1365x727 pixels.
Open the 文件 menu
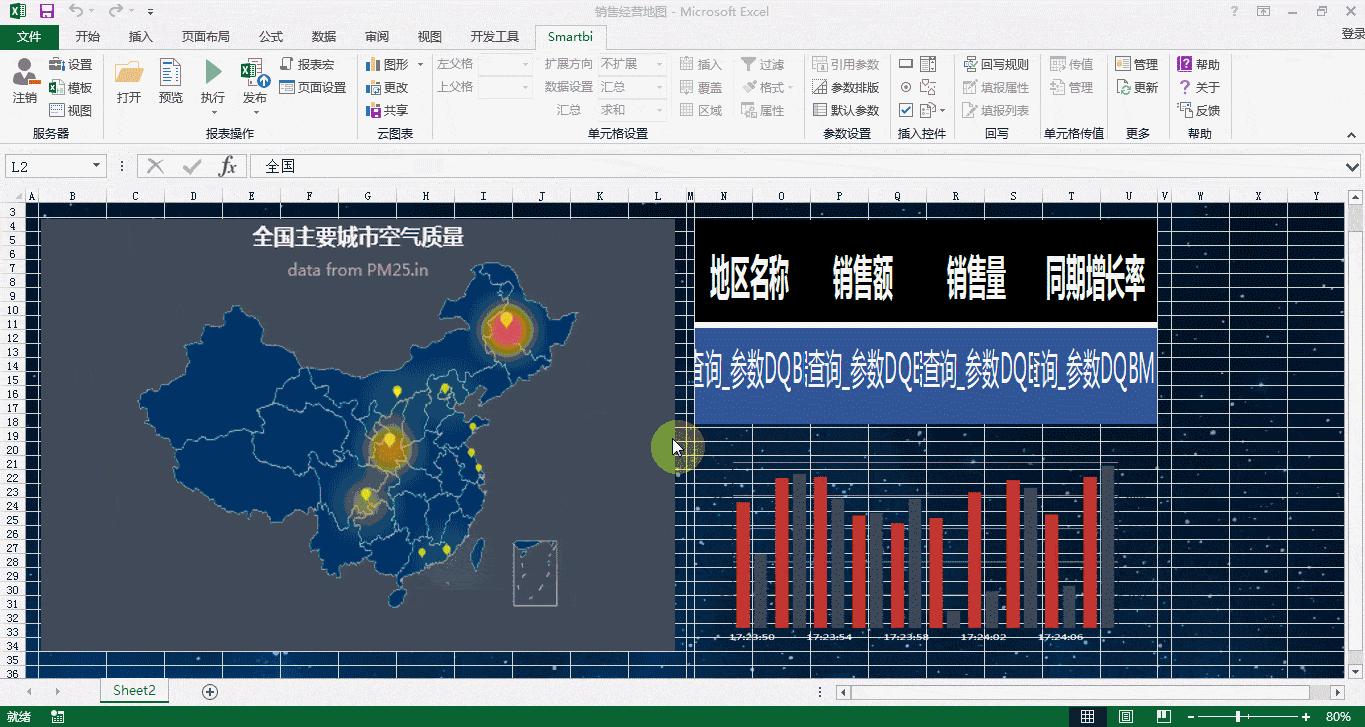[30, 35]
